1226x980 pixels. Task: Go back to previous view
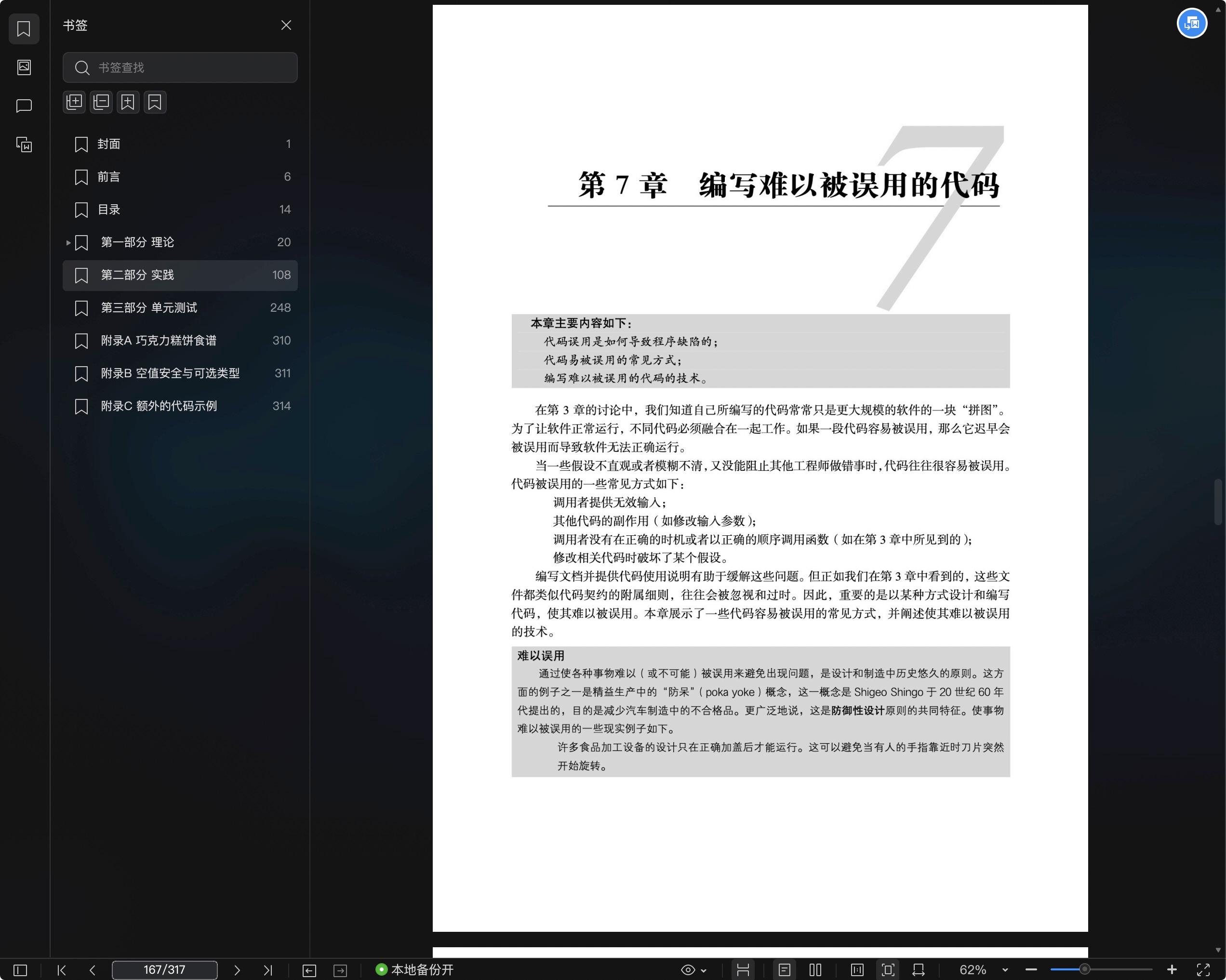click(x=309, y=970)
